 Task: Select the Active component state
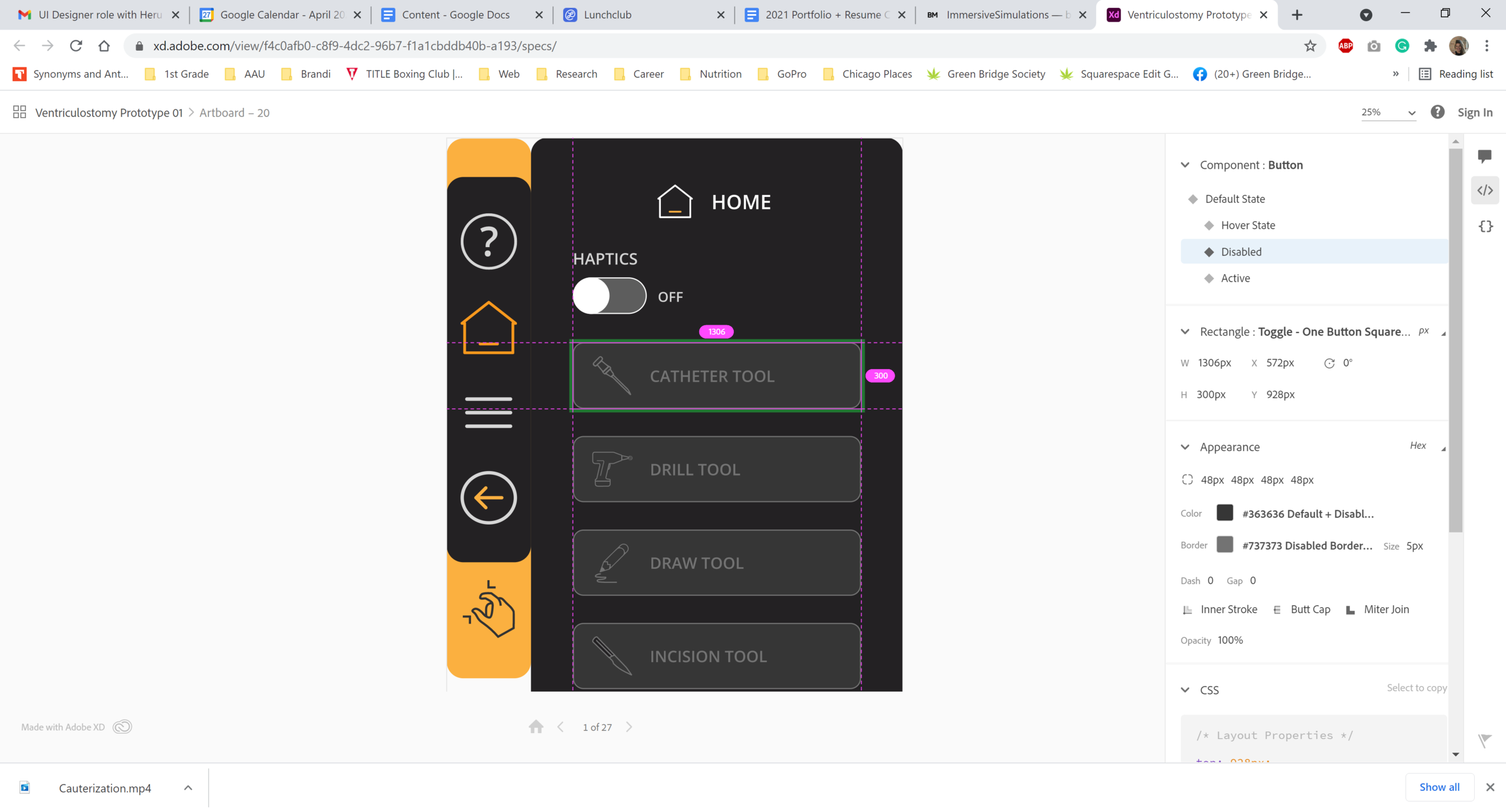(x=1235, y=278)
